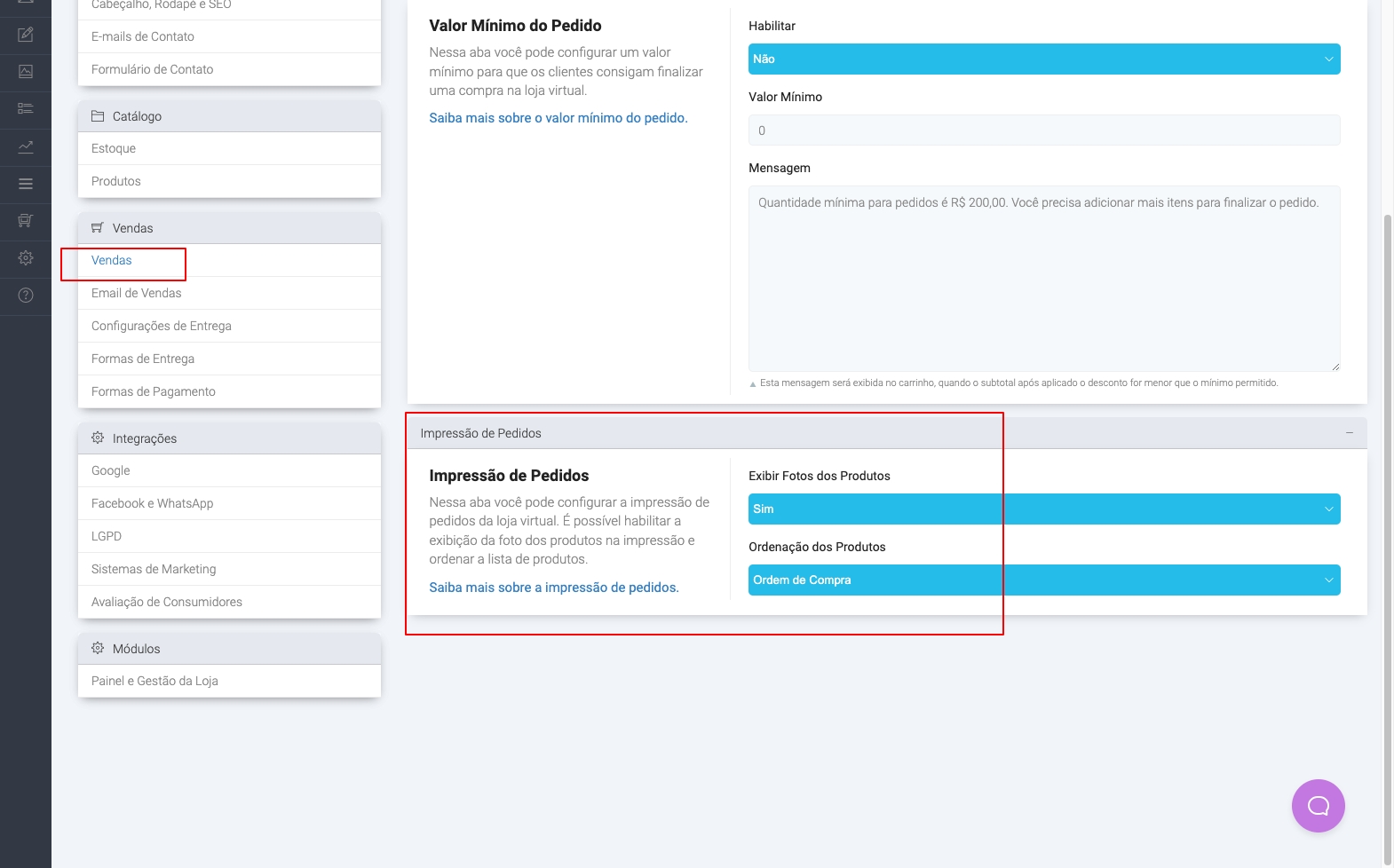Click the checklist icon in left sidebar
The width and height of the screenshot is (1394, 868).
[x=26, y=108]
